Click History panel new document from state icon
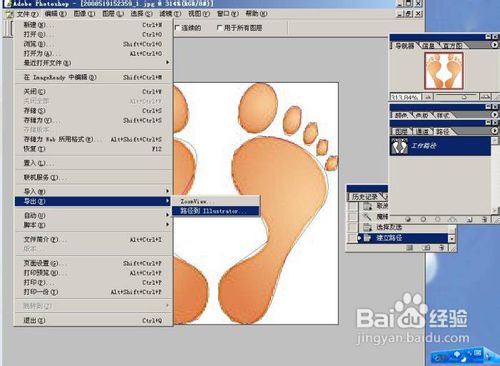 pyautogui.click(x=410, y=247)
